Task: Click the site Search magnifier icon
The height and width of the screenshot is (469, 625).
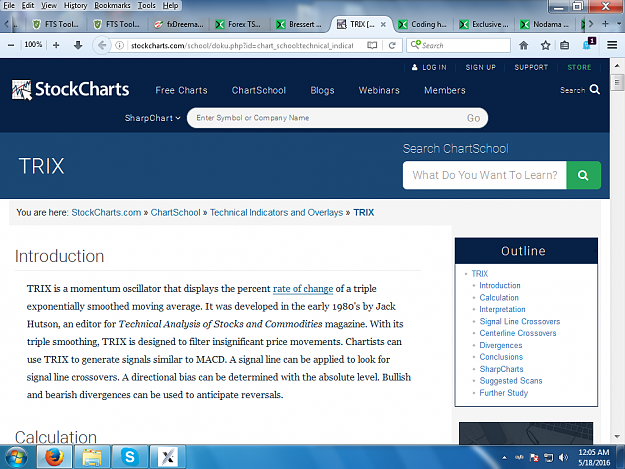Action: [595, 89]
